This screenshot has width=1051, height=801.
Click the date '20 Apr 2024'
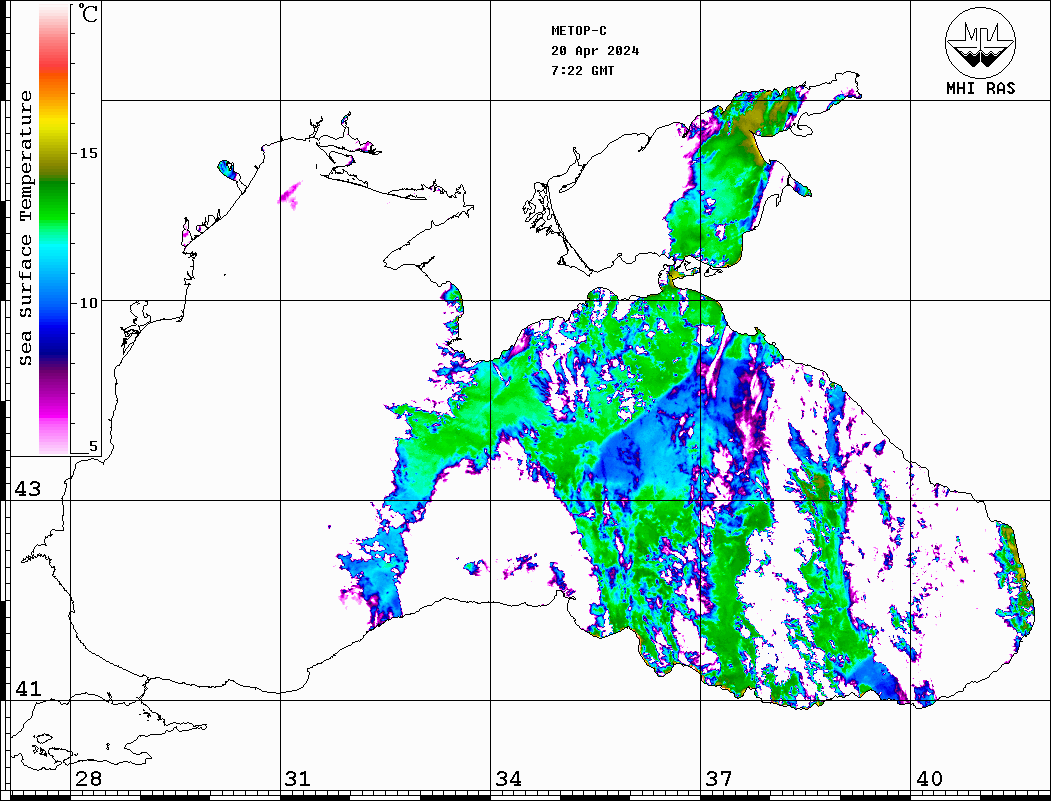(x=595, y=51)
